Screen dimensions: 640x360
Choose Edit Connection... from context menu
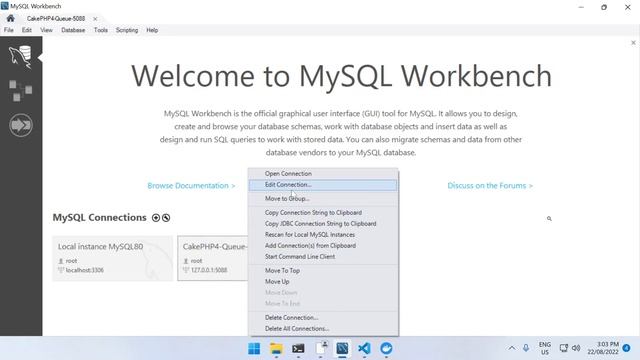323,185
